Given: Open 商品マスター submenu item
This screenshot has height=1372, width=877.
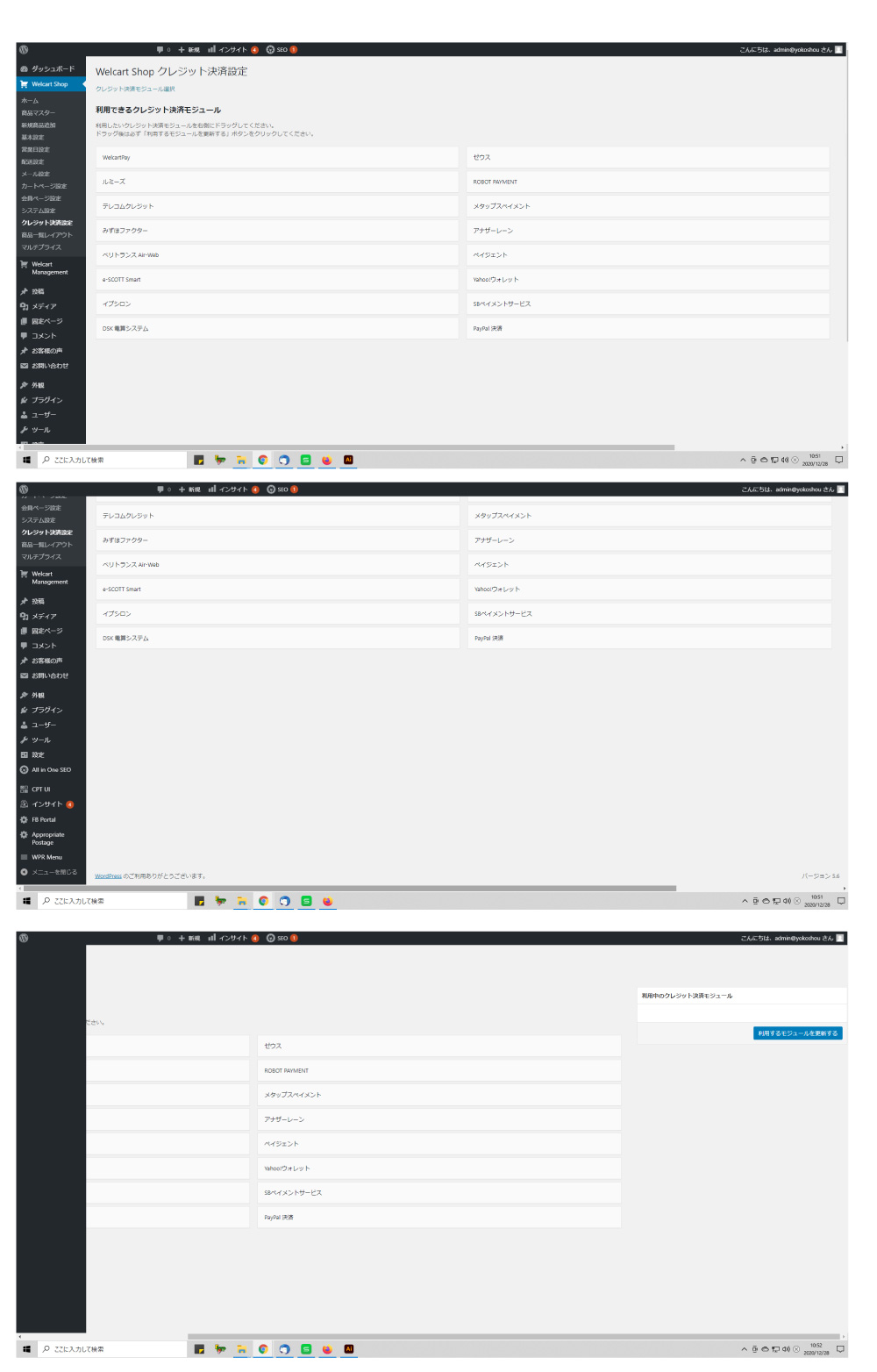Looking at the screenshot, I should pos(38,113).
